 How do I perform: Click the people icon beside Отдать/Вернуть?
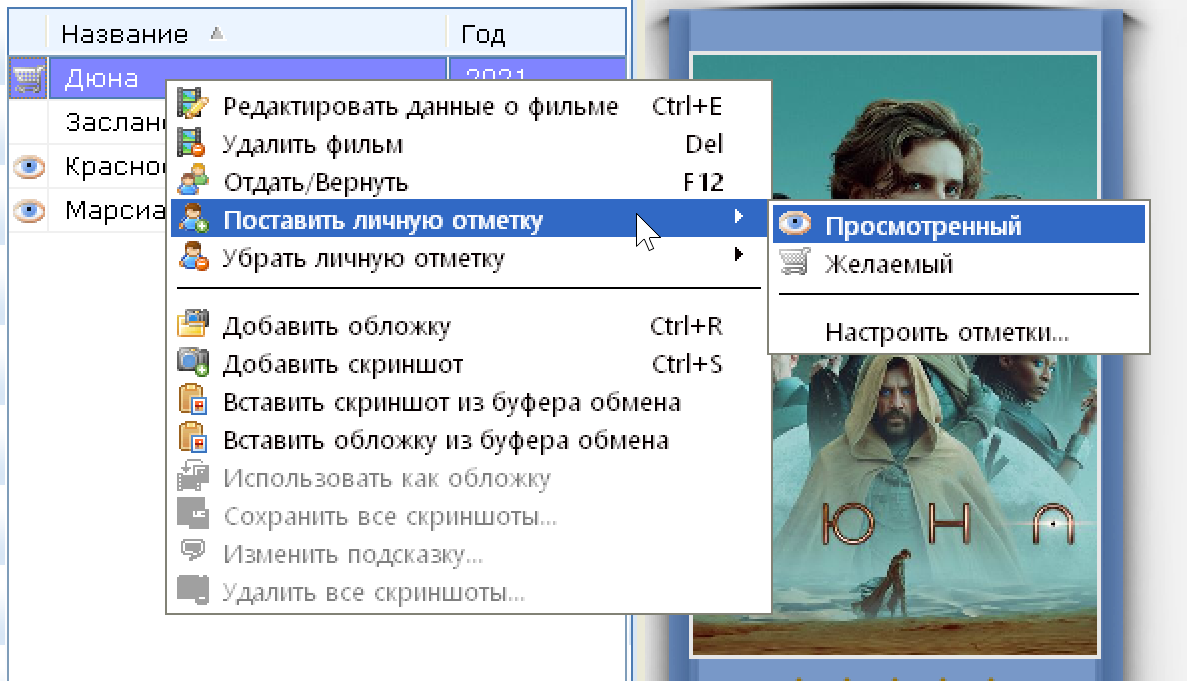[192, 181]
